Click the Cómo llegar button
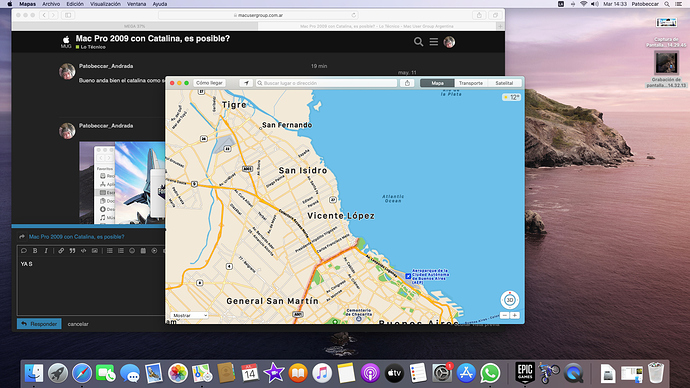The height and width of the screenshot is (388, 690). 209,83
